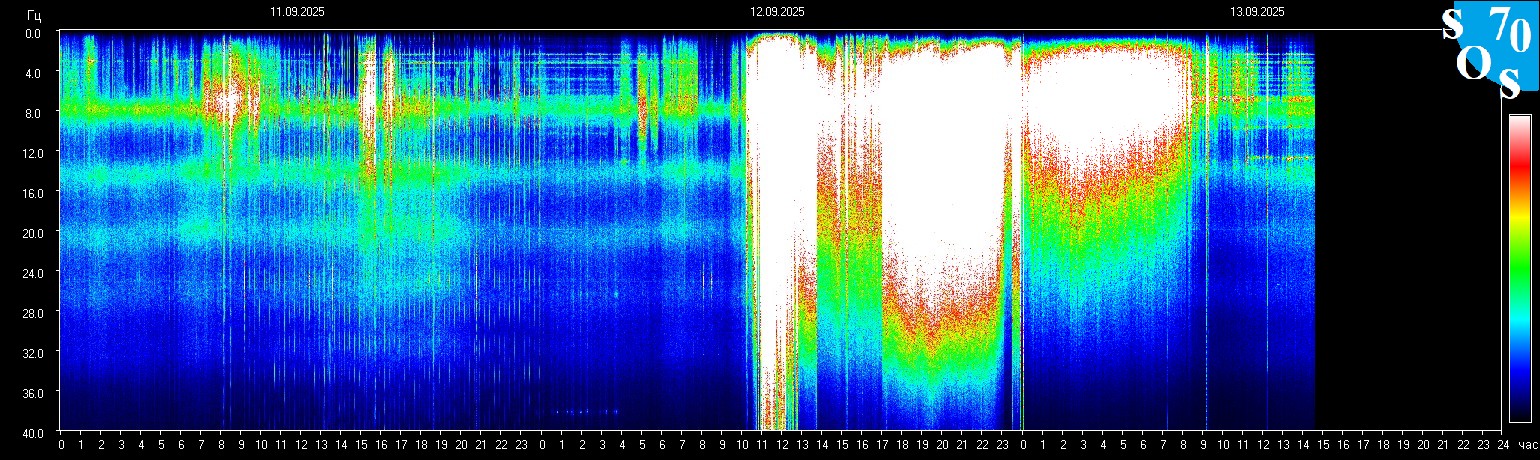Click the 8.0 frequency axis label
This screenshot has height=460, width=1540.
pos(33,113)
